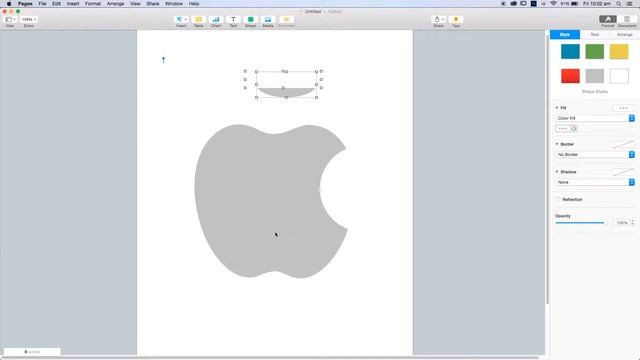Image resolution: width=640 pixels, height=360 pixels.
Task: Open the Arrange menu in menu bar
Action: pos(116,4)
